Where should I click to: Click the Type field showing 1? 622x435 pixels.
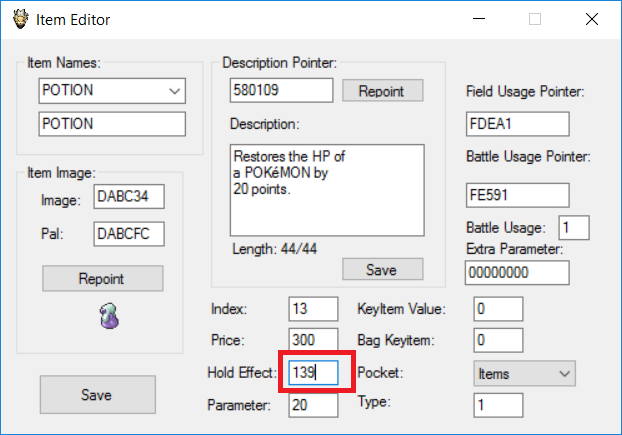(x=498, y=405)
